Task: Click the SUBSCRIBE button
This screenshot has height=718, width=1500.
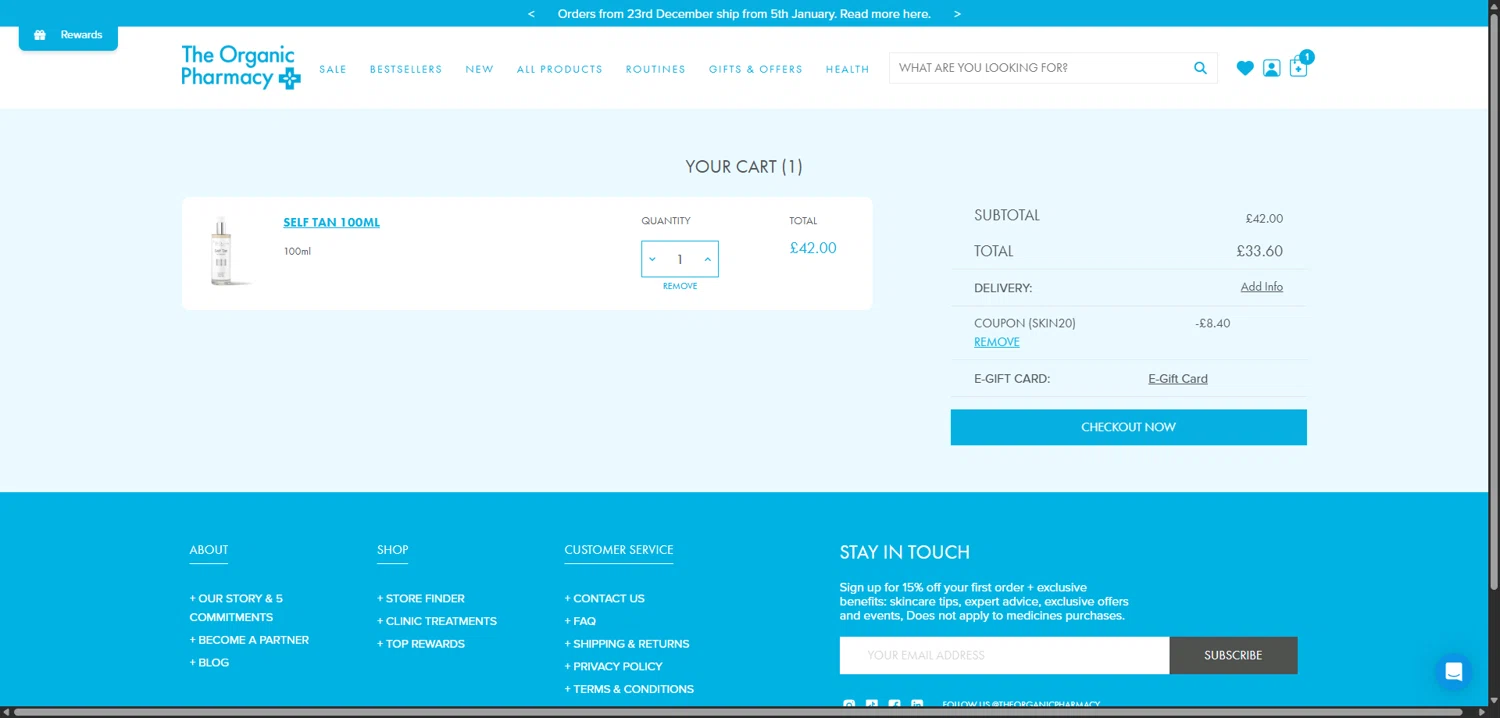Action: pyautogui.click(x=1233, y=655)
